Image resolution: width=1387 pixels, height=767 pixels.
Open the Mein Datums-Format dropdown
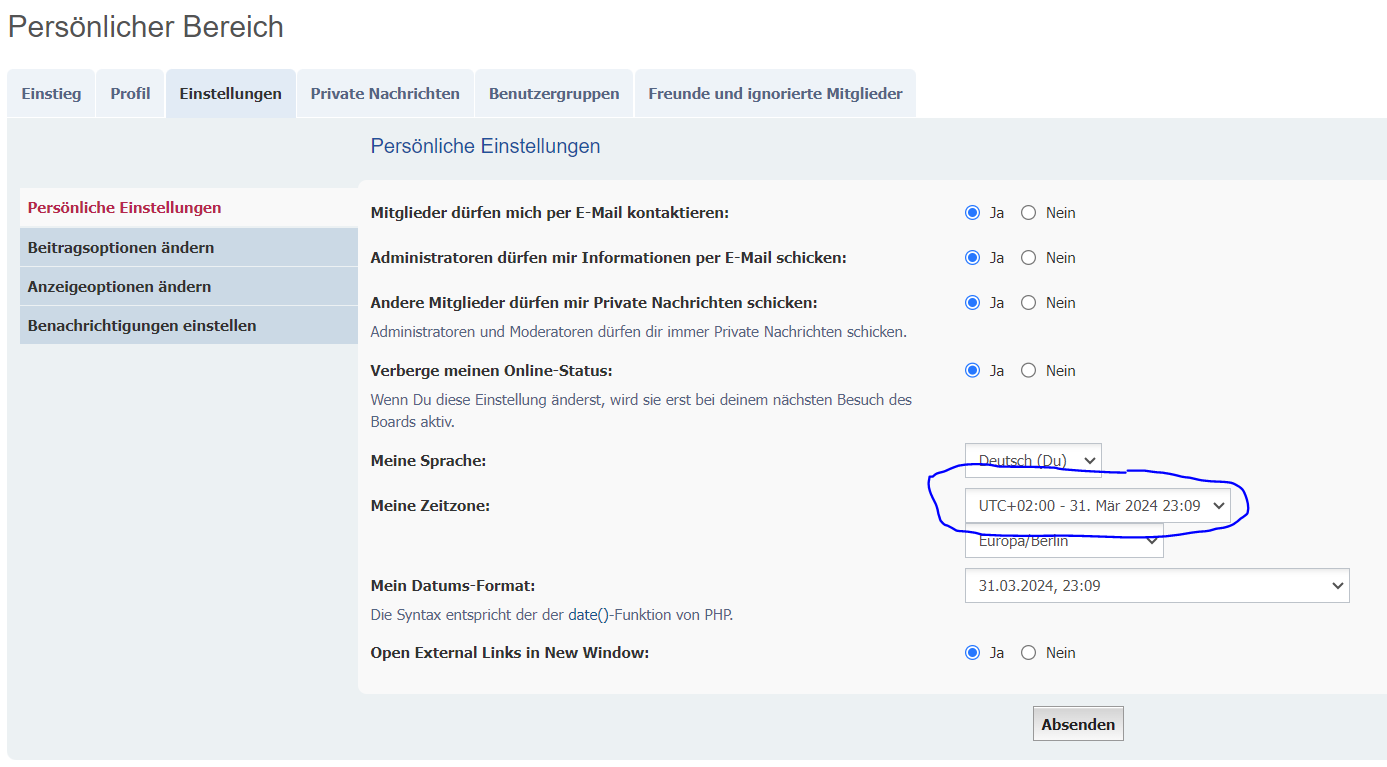pos(1156,586)
